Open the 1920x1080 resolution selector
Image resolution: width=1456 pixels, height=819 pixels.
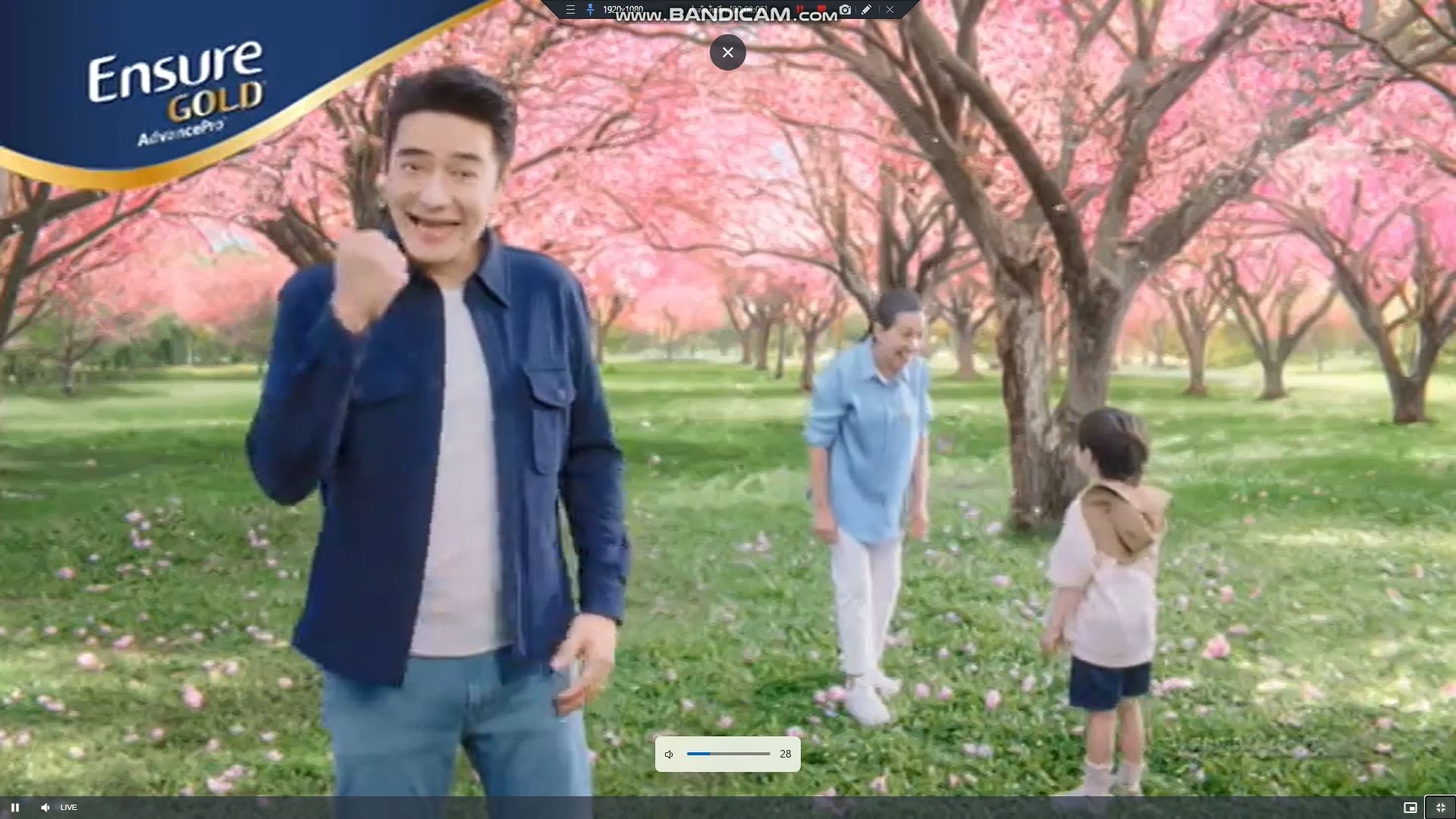(x=623, y=10)
